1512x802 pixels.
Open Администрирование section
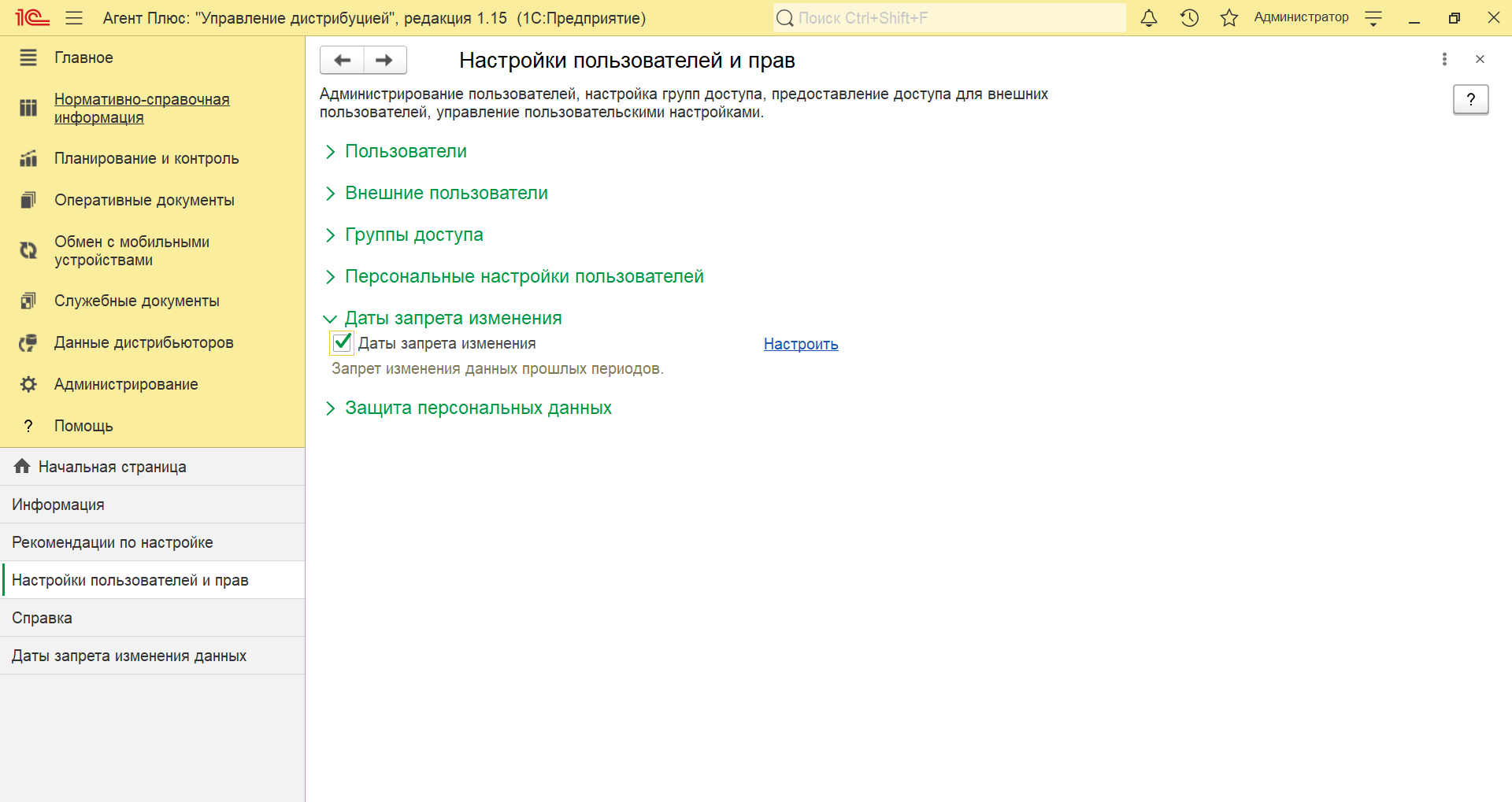[x=152, y=384]
